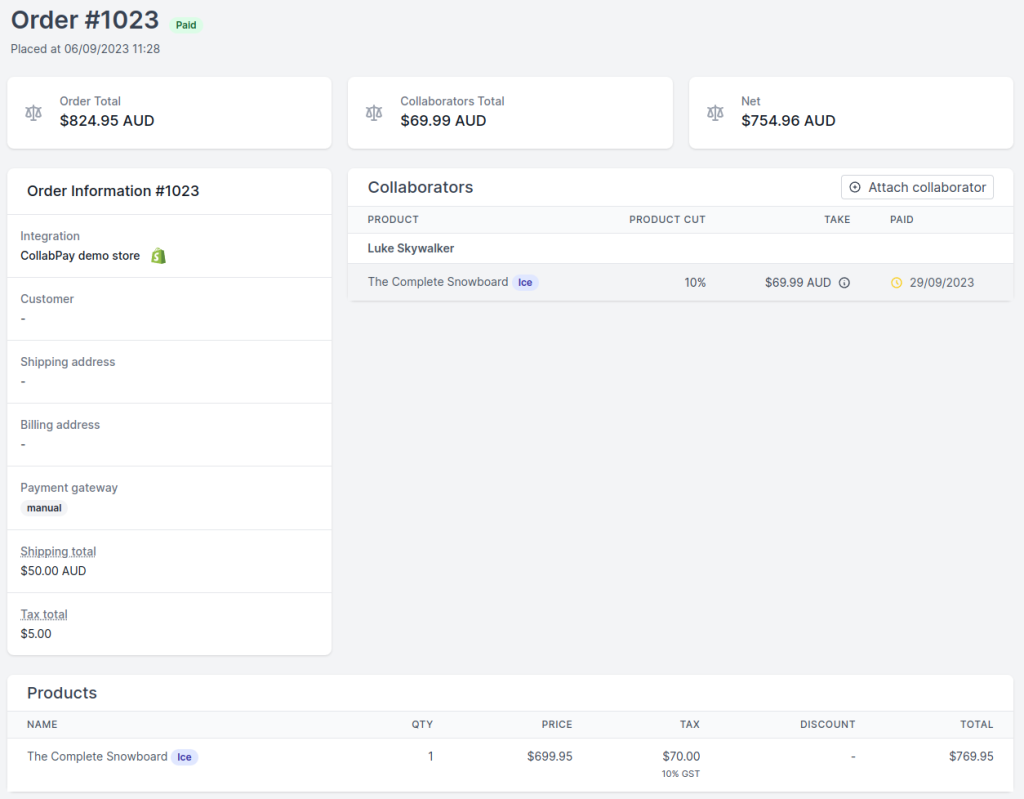
Task: Click the yellow clock pending icon
Action: (896, 283)
